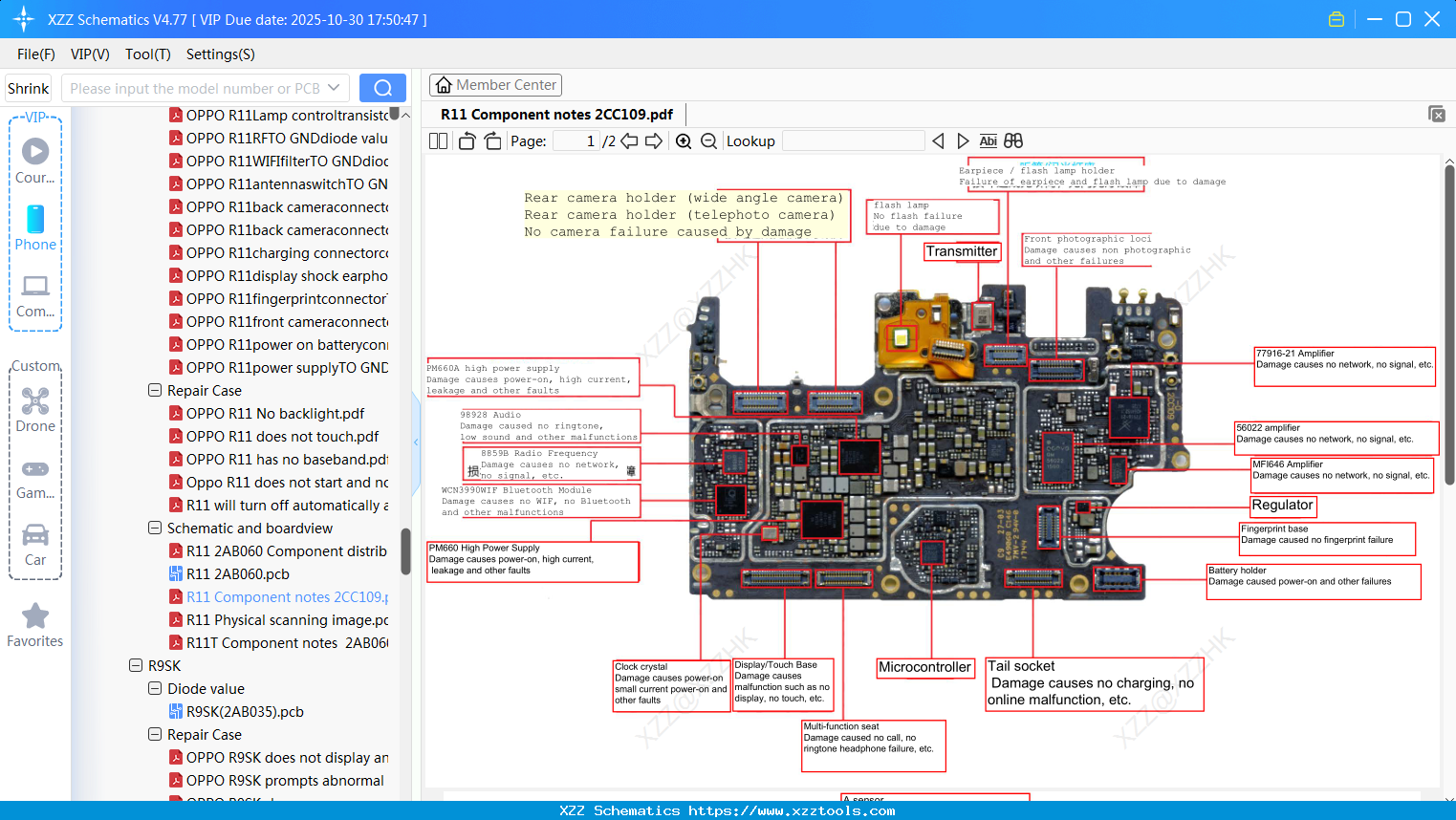Image resolution: width=1456 pixels, height=820 pixels.
Task: Open the Tool(T) menu
Action: [147, 54]
